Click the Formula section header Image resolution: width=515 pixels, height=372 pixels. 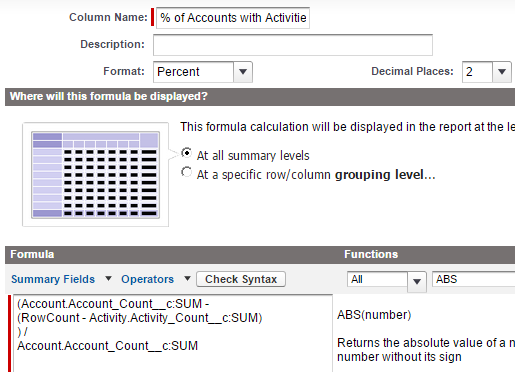32,254
